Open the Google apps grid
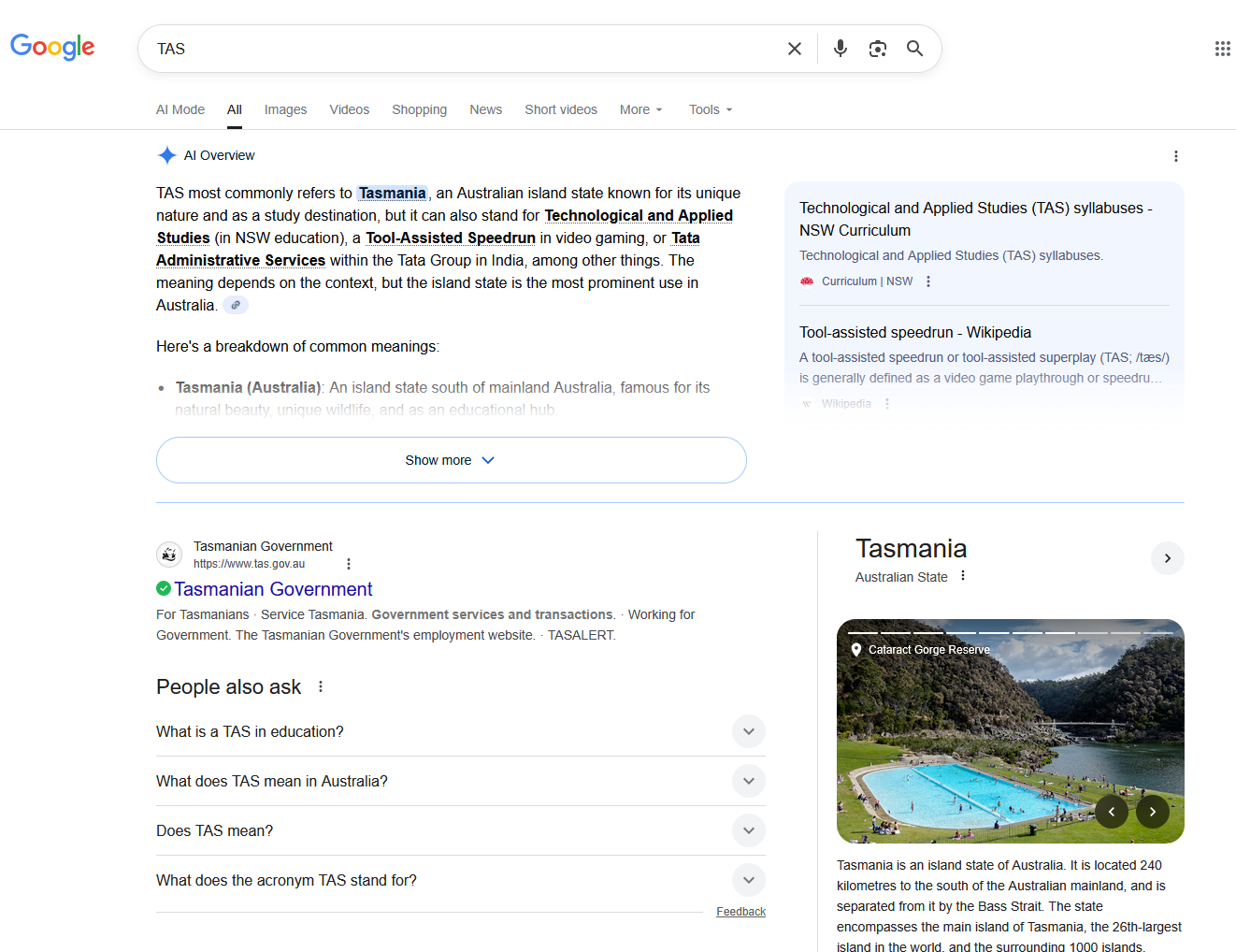The height and width of the screenshot is (952, 1236). point(1223,49)
